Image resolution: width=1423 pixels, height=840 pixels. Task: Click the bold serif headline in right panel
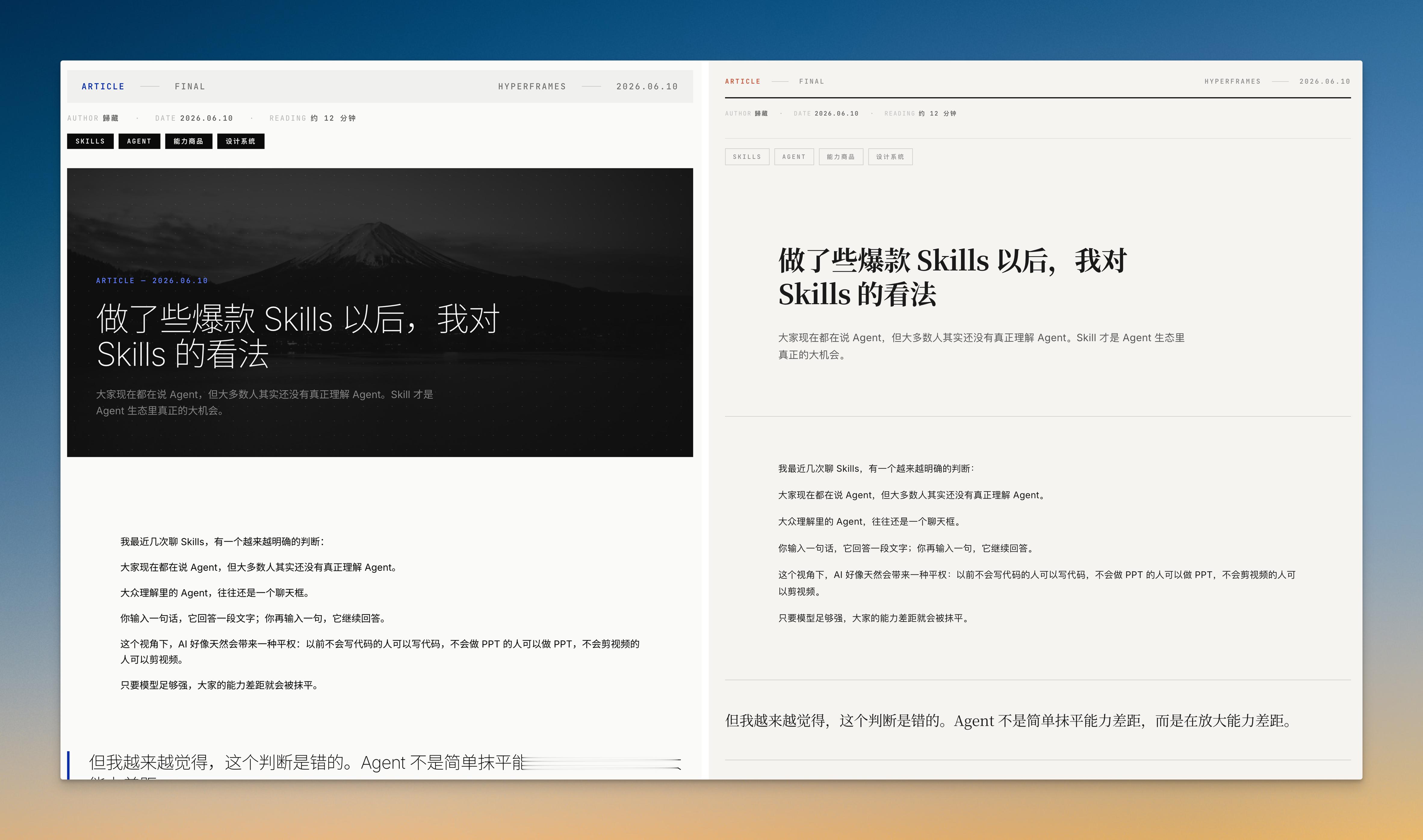click(953, 277)
